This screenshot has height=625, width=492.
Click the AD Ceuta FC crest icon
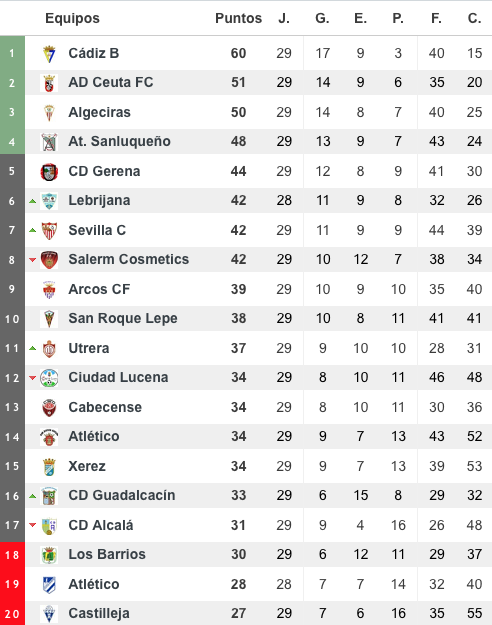click(49, 83)
